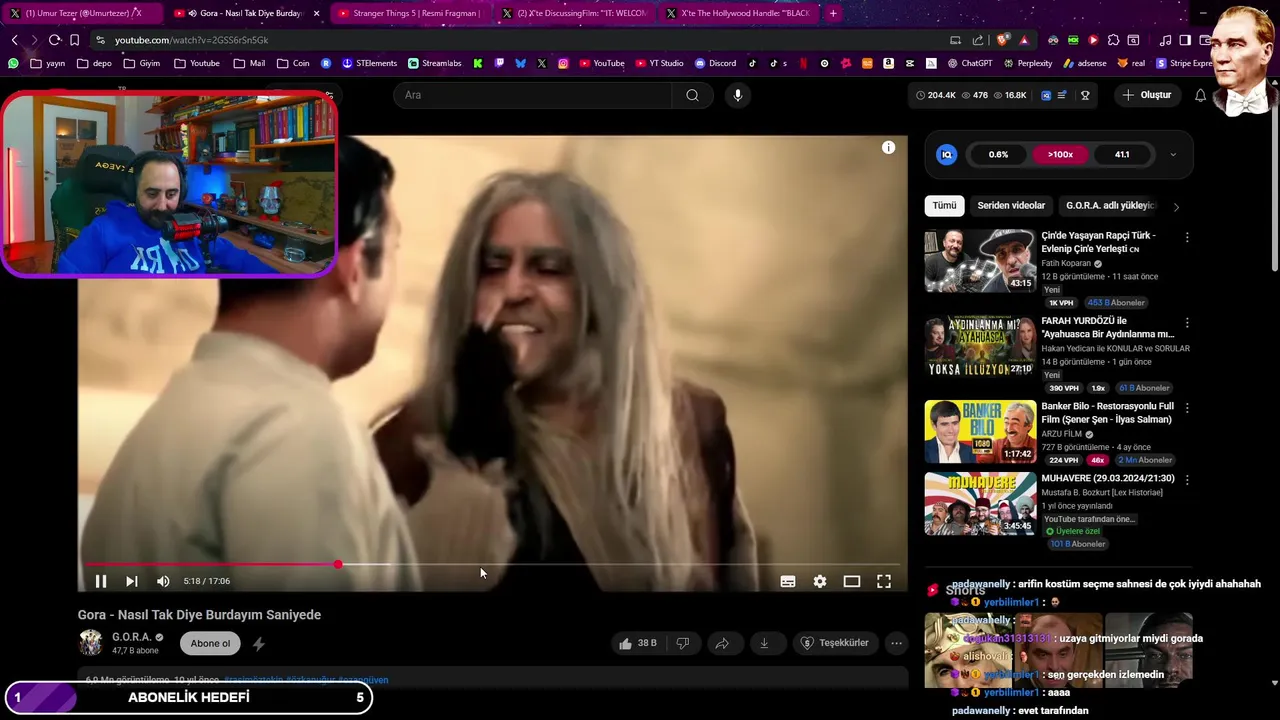Click the Teşekkürler button
Viewport: 1280px width, 720px height.
[x=835, y=643]
